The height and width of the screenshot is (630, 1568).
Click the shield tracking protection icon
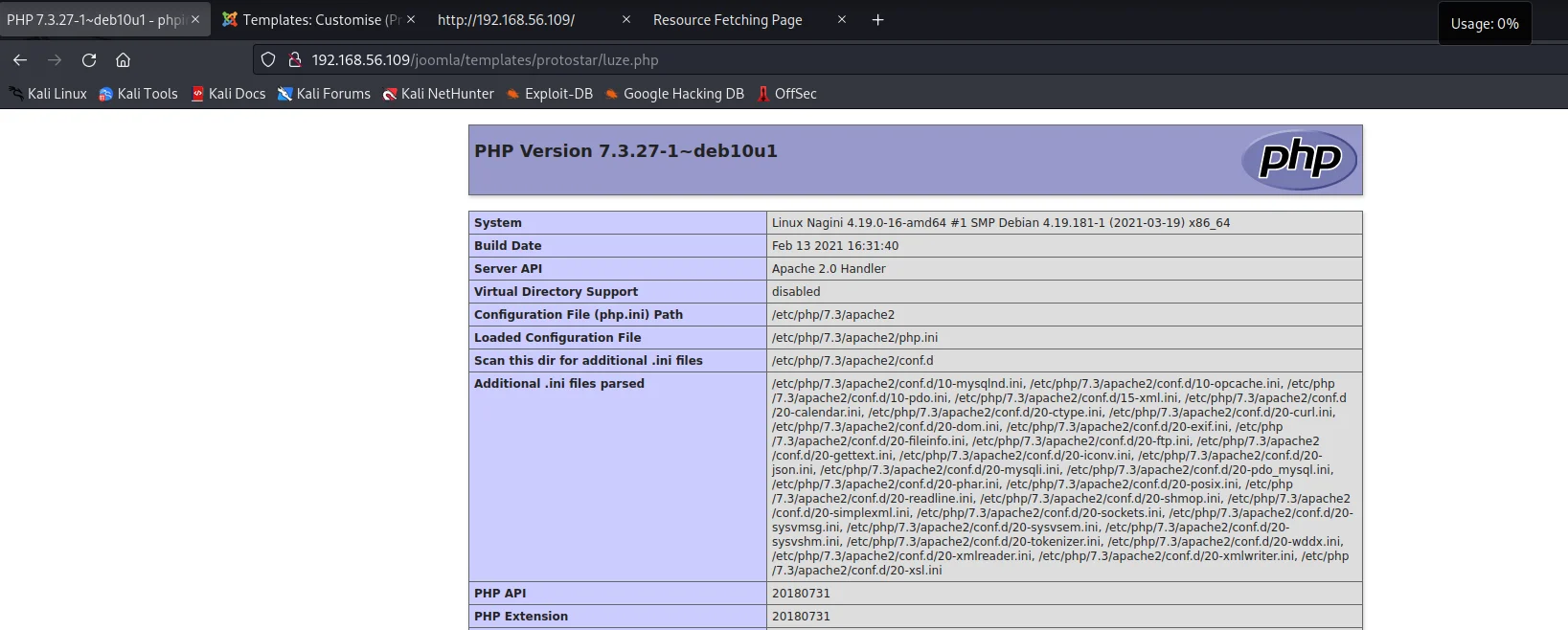(268, 60)
